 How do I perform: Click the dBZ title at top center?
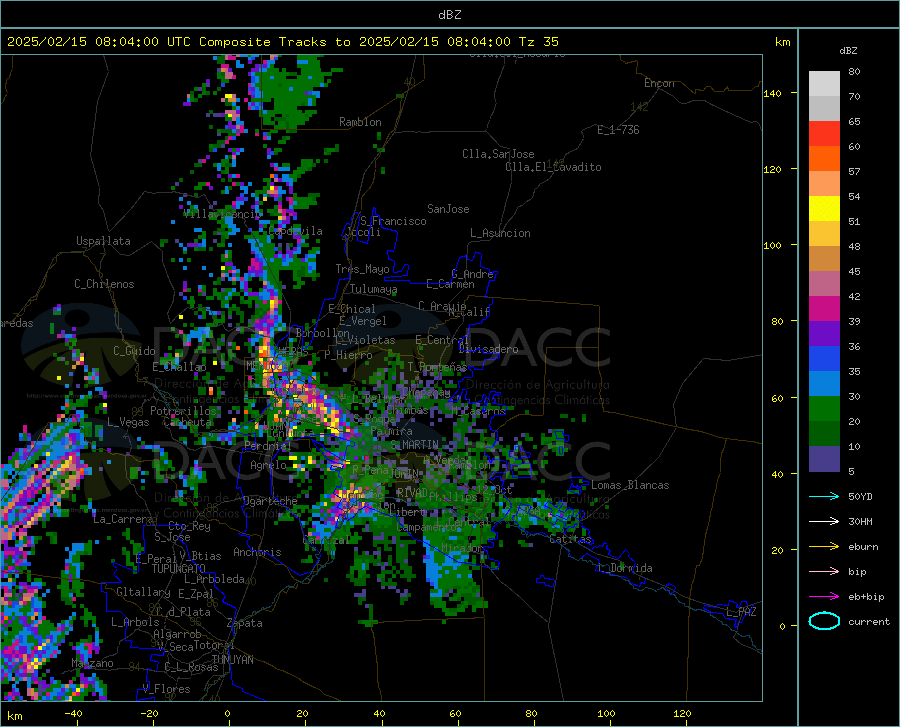[x=449, y=15]
